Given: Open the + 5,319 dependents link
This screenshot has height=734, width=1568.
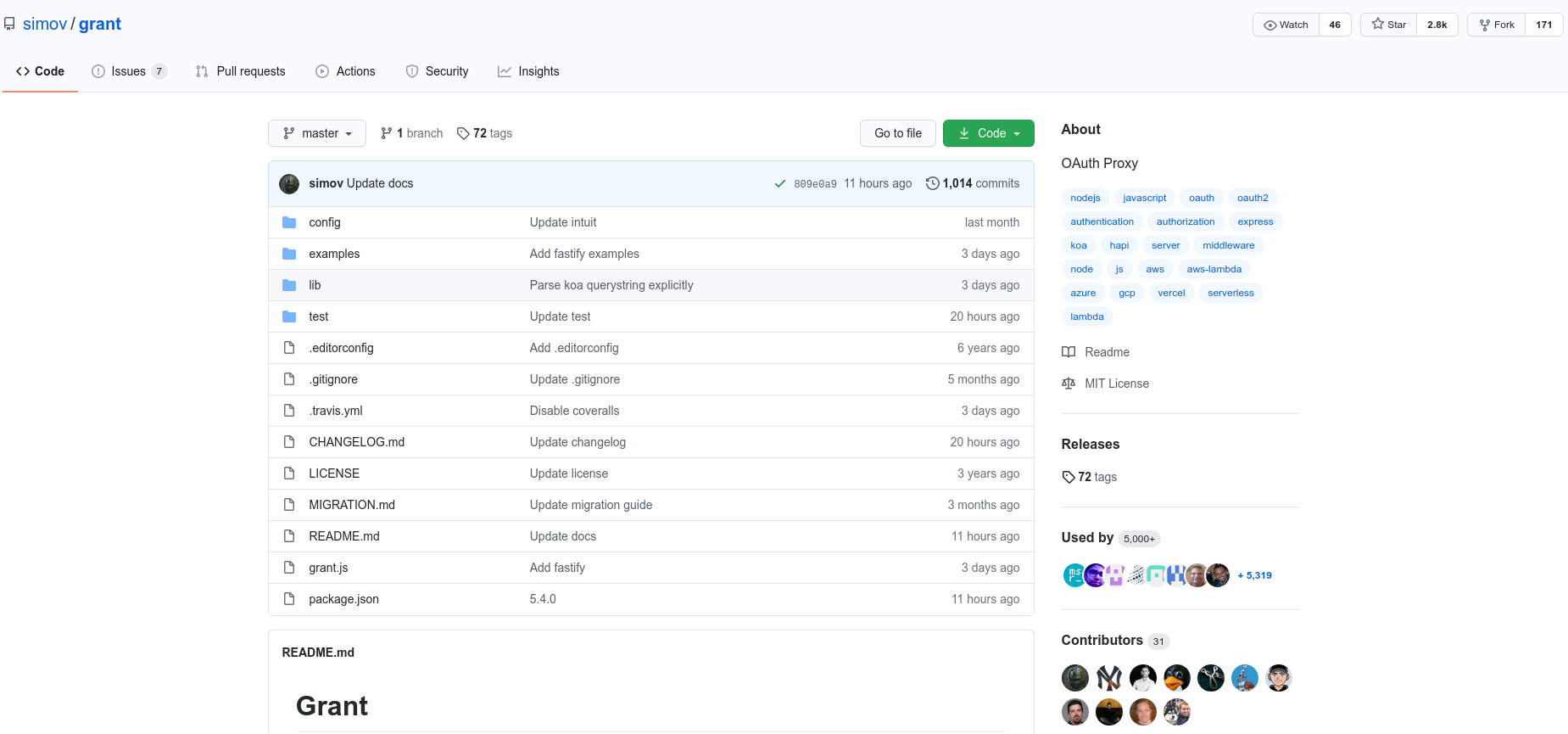Looking at the screenshot, I should (x=1254, y=575).
